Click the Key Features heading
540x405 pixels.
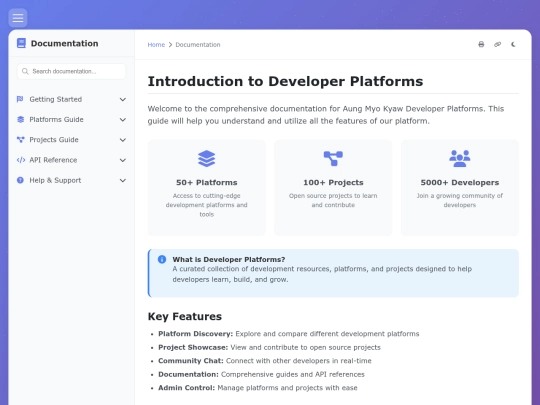[185, 316]
